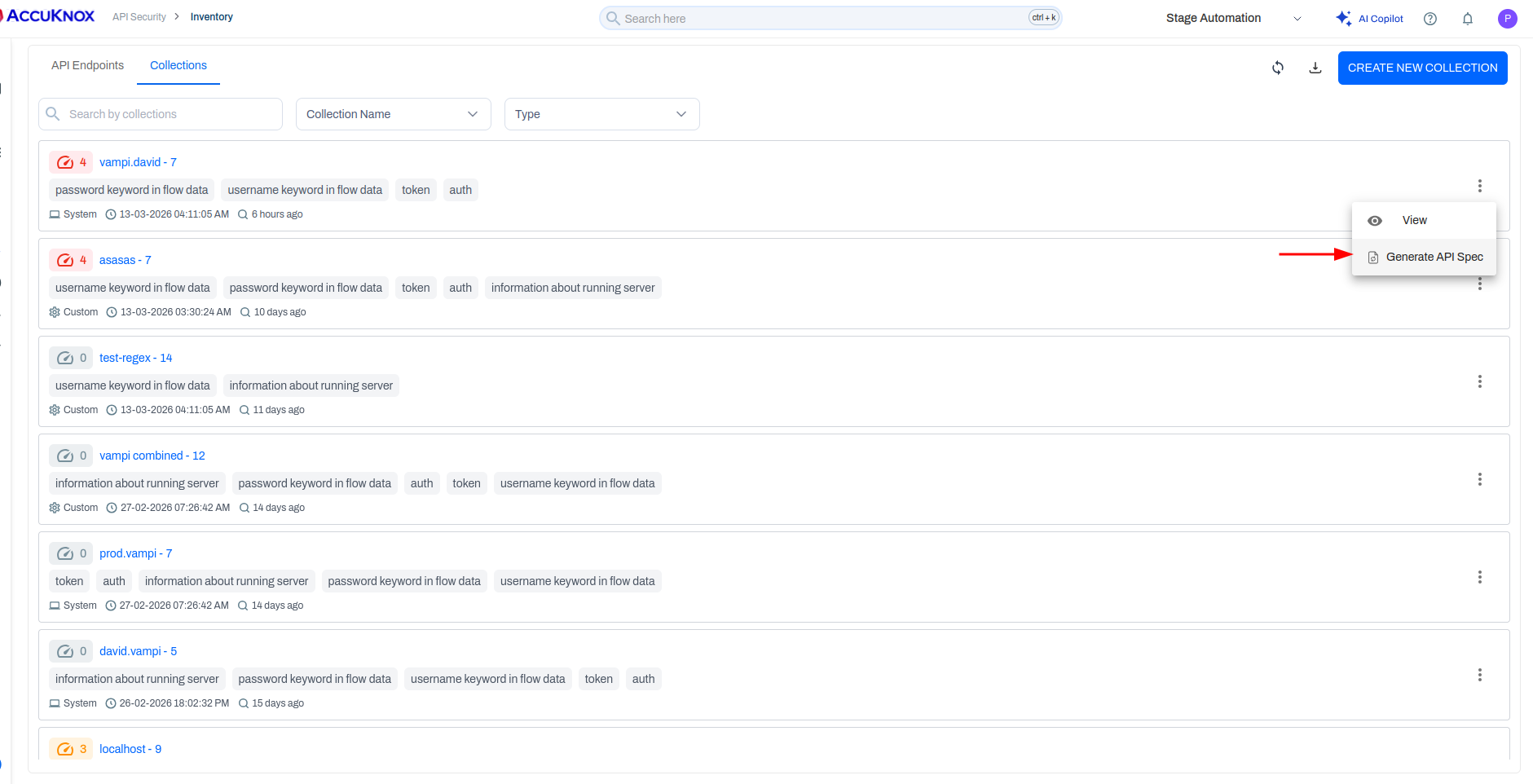Screen dimensions: 1533x784
Task: Click CREATE NEW COLLECTION button
Action: [1422, 68]
